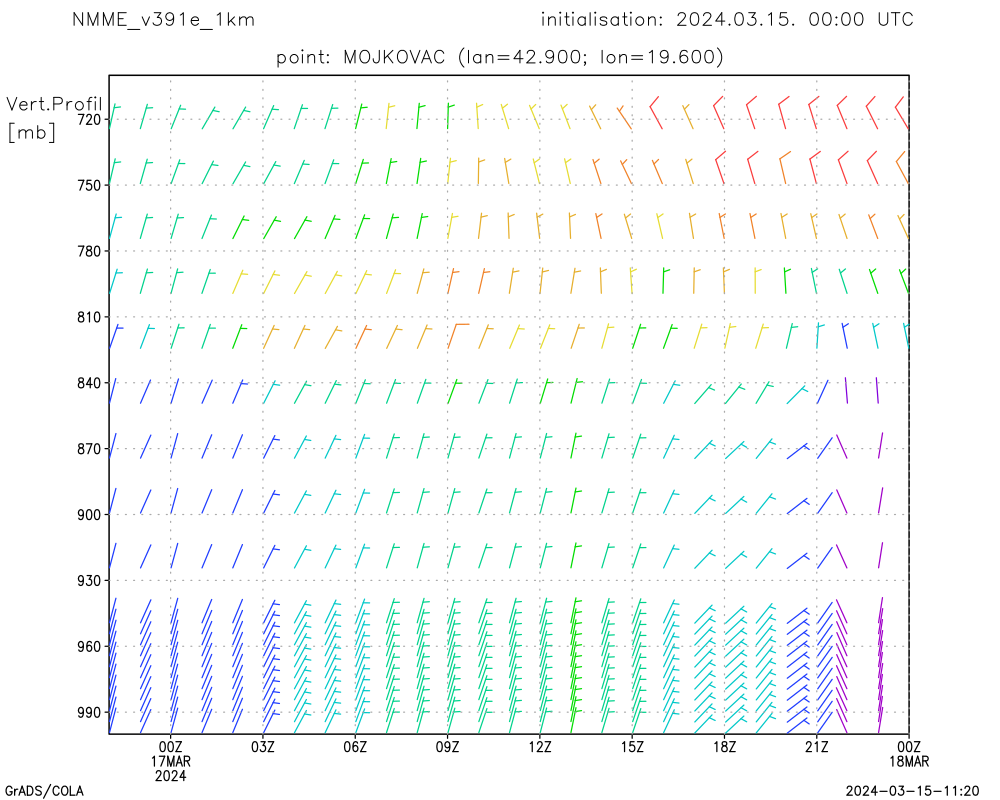Click the initialisation date text 2024.03.15. 00:00 UTC
This screenshot has height=800, width=1000.
(x=795, y=20)
